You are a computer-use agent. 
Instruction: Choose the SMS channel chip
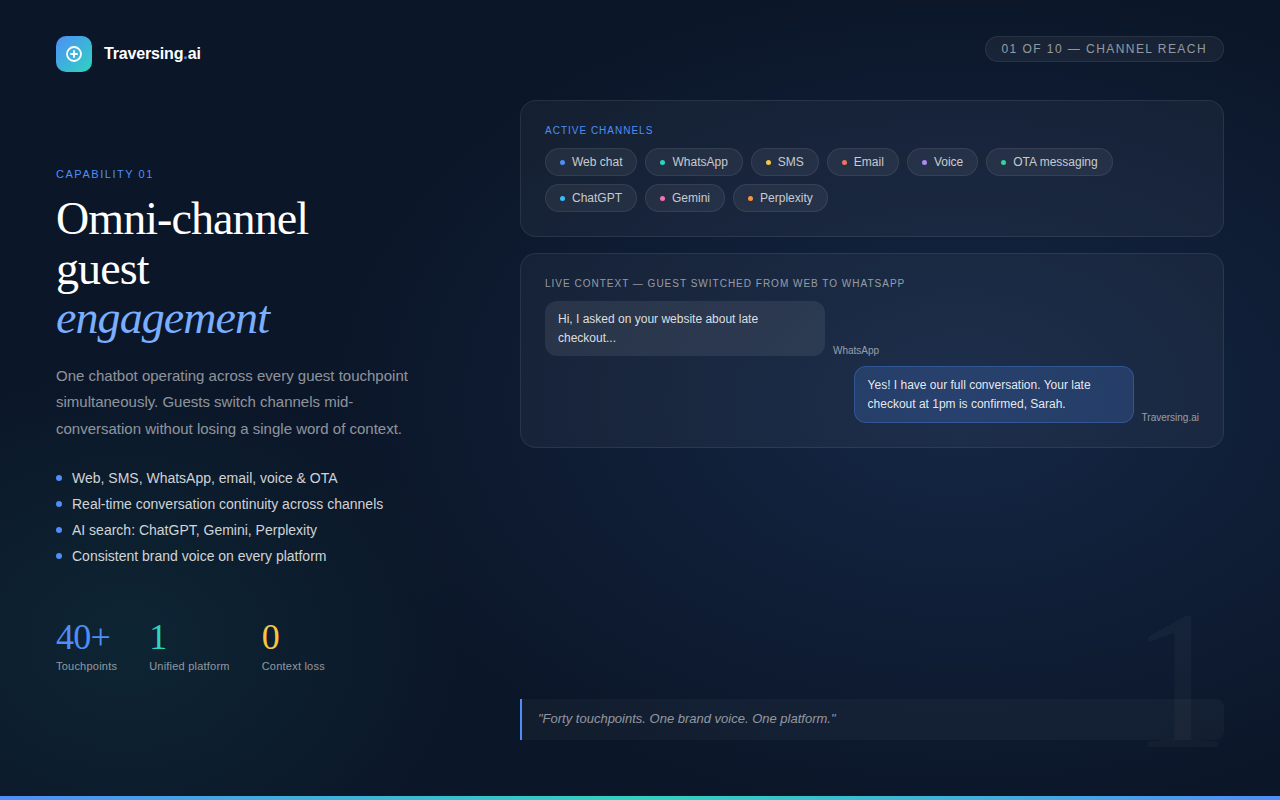tap(785, 162)
